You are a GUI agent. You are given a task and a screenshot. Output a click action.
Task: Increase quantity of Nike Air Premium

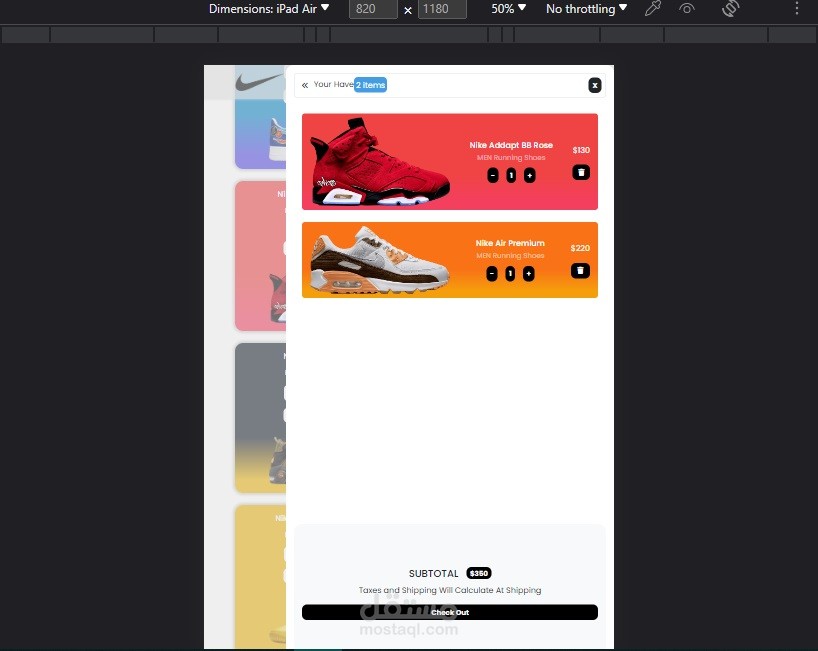click(528, 274)
